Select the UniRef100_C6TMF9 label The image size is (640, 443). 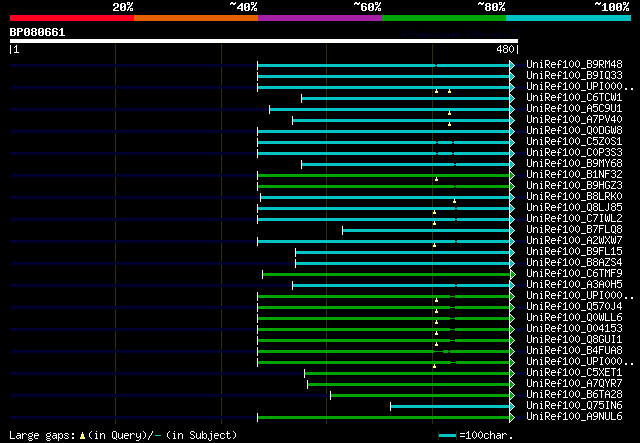click(x=574, y=274)
